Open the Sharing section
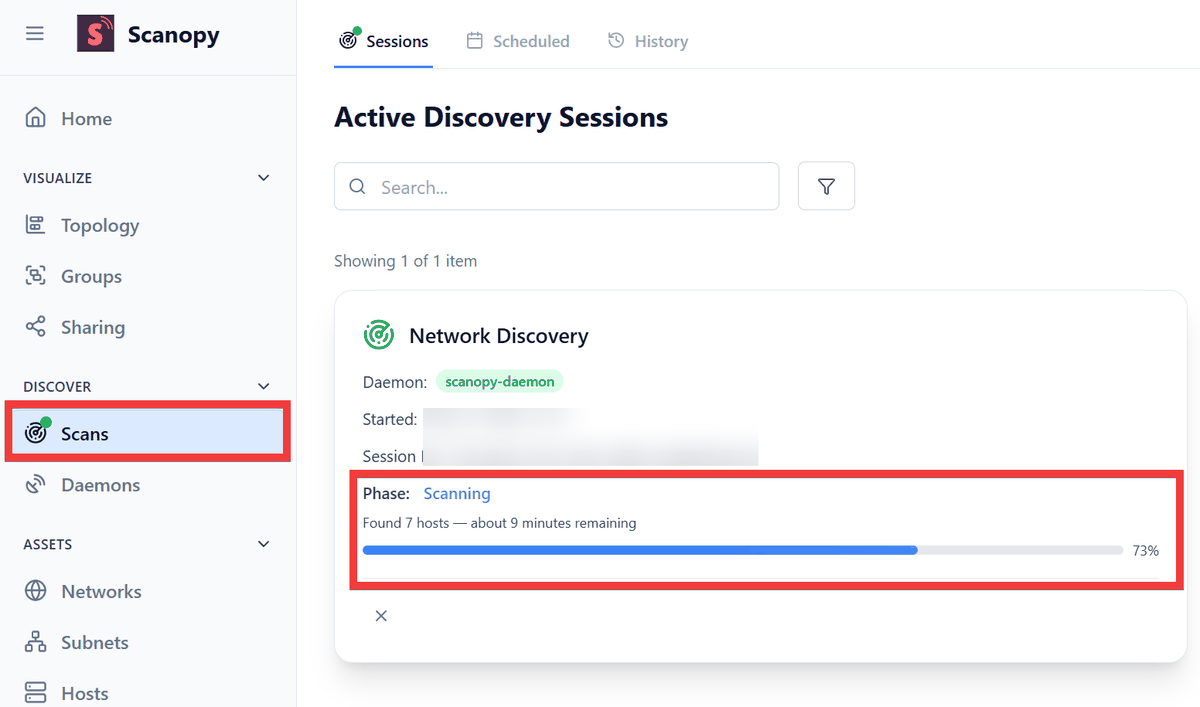 tap(92, 328)
